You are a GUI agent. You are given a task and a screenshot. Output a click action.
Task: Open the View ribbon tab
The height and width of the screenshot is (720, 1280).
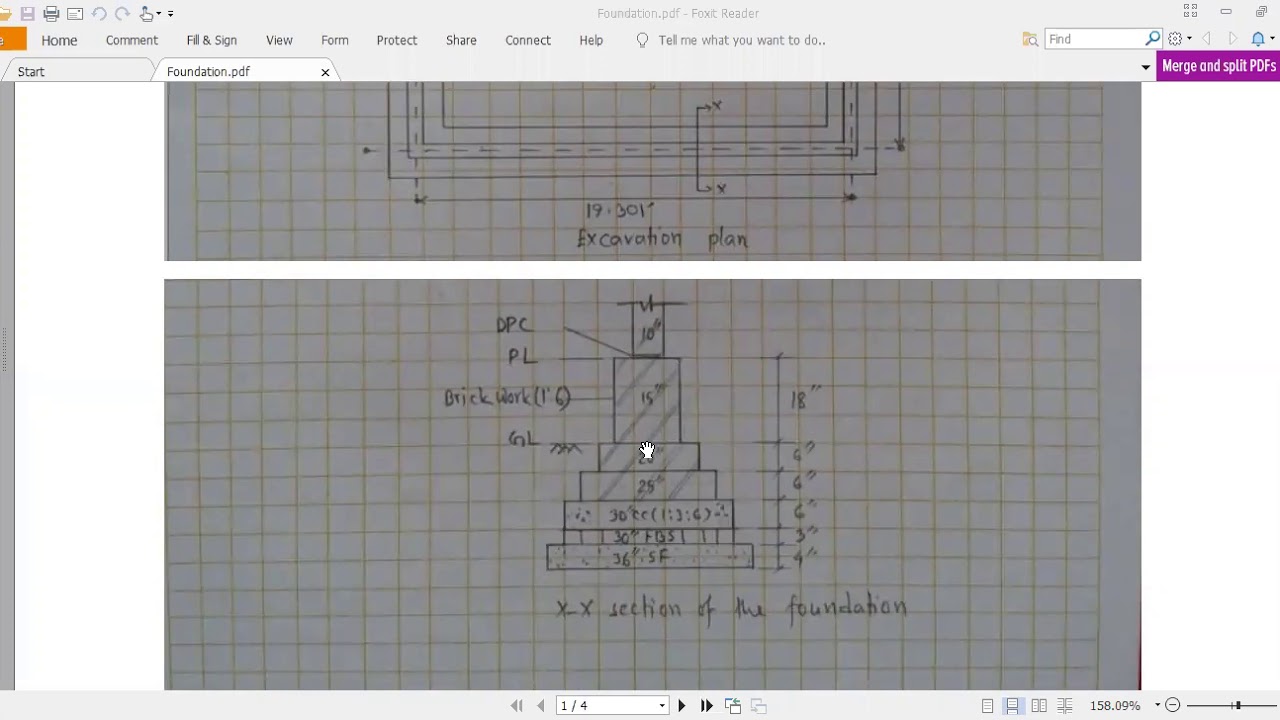[x=279, y=40]
